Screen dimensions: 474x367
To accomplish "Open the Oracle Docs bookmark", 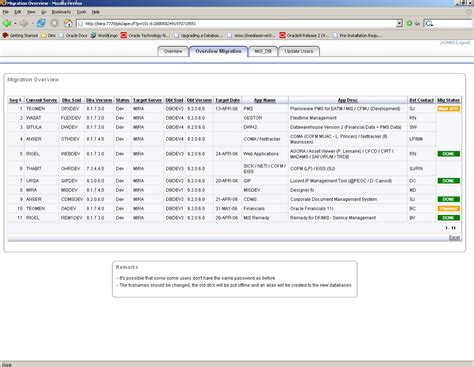I will 73,35.
